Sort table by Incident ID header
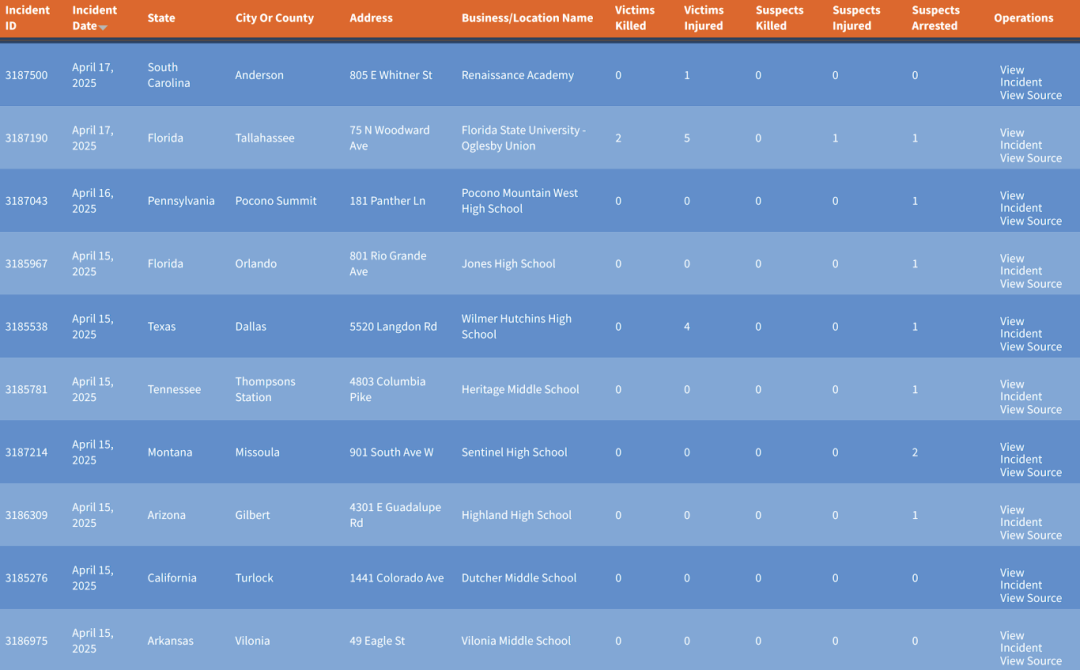The image size is (1080, 670). click(x=28, y=18)
